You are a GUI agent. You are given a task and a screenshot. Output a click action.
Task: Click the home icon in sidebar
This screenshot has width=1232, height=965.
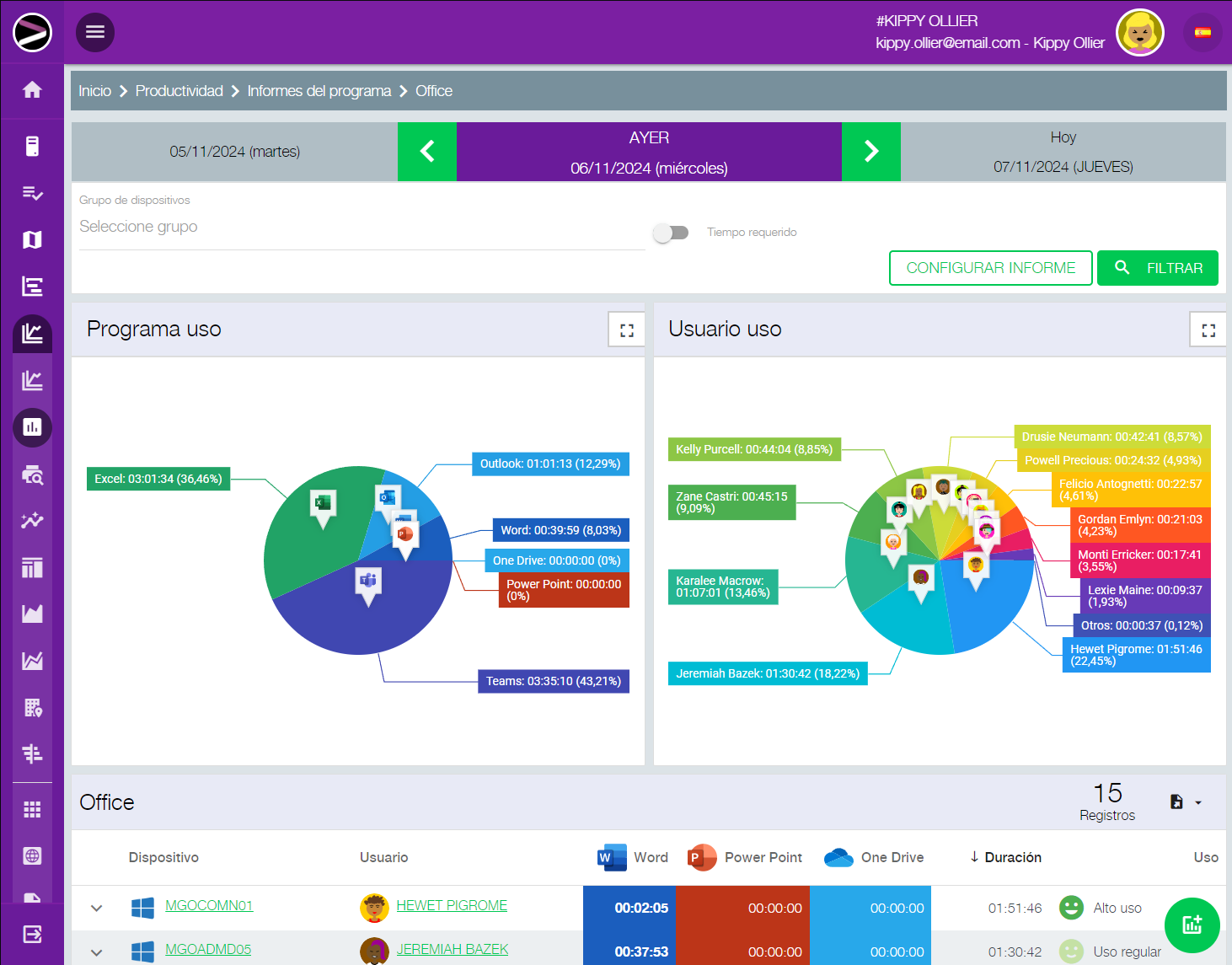[32, 90]
